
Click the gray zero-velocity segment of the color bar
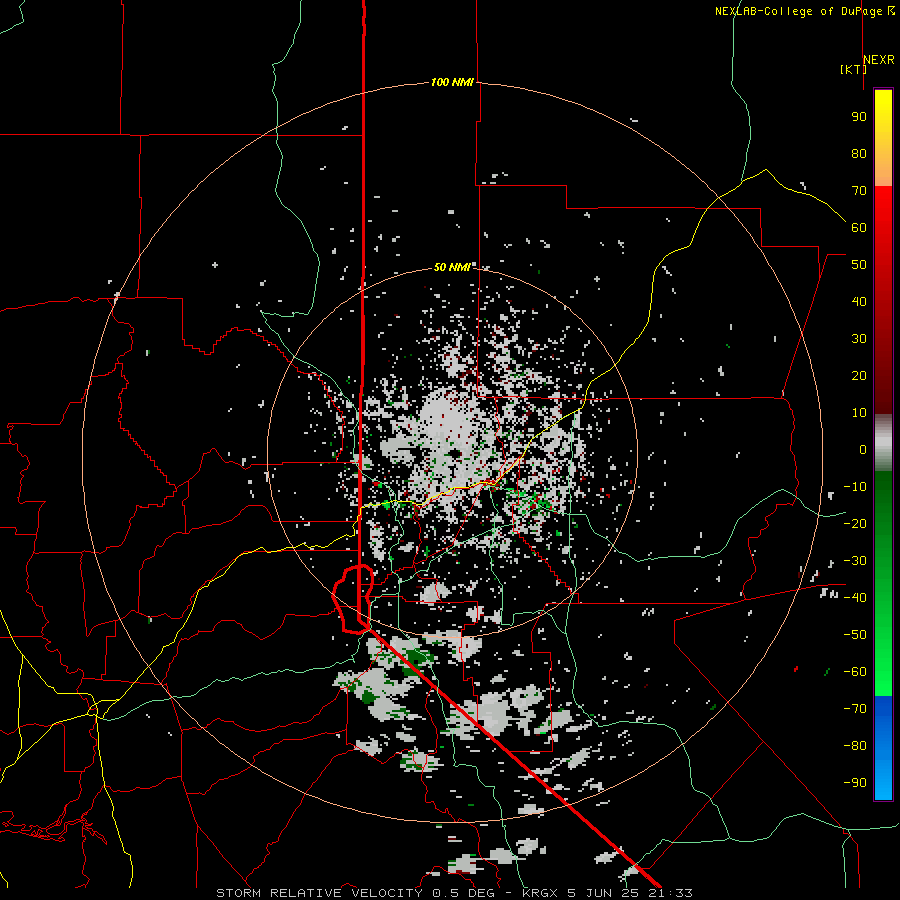click(x=883, y=443)
